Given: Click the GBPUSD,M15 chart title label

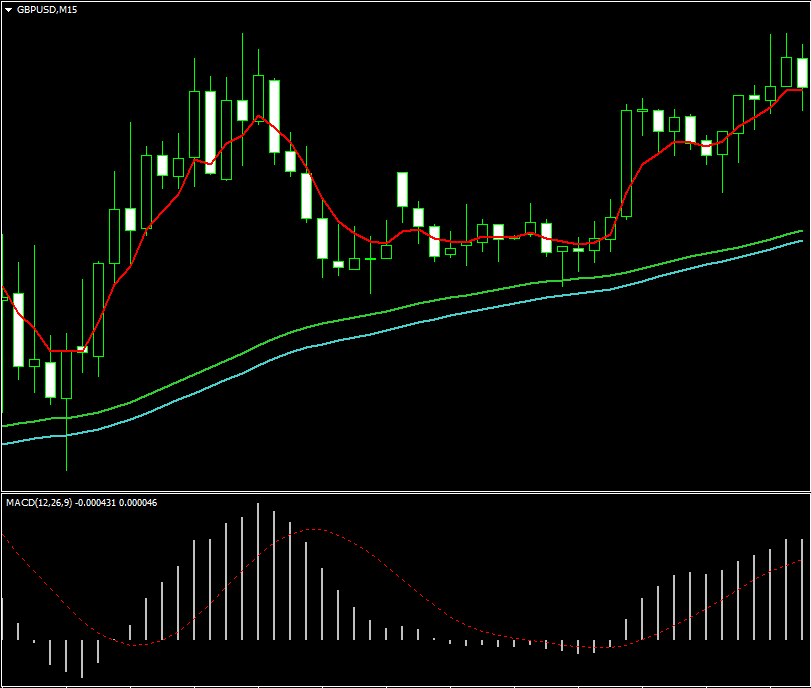Looking at the screenshot, I should click(x=45, y=9).
